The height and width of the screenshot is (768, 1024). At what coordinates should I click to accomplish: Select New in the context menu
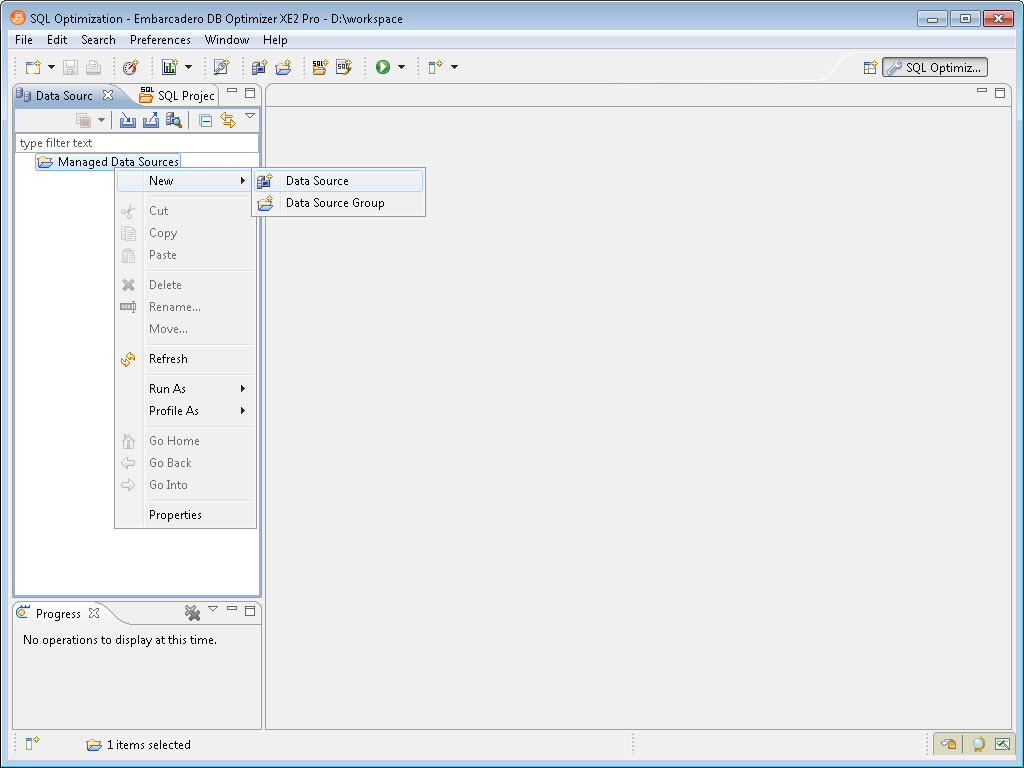pyautogui.click(x=186, y=181)
